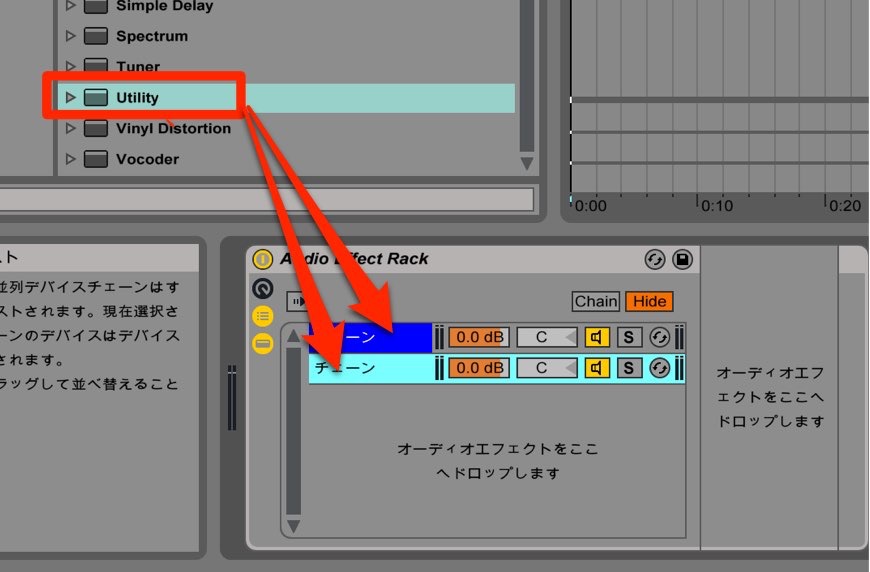Toggle the Audio Effect Rack device activator
This screenshot has height=572, width=870.
point(262,259)
